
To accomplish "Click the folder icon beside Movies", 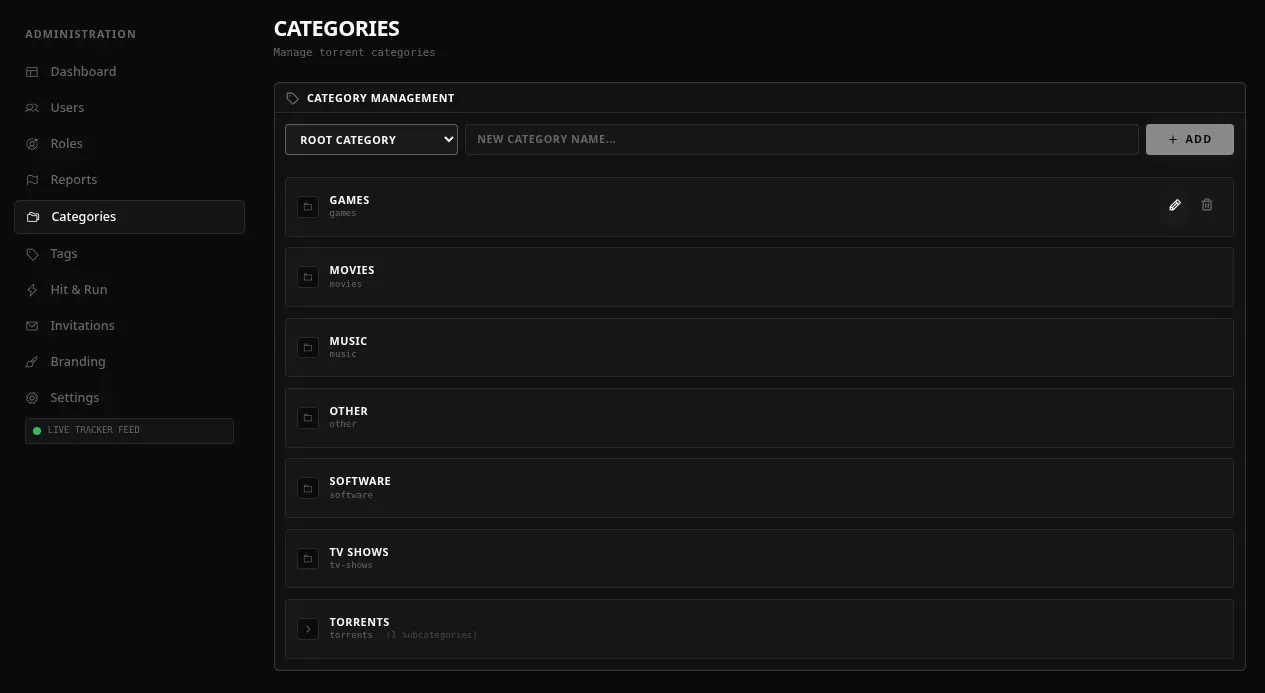I will point(308,277).
